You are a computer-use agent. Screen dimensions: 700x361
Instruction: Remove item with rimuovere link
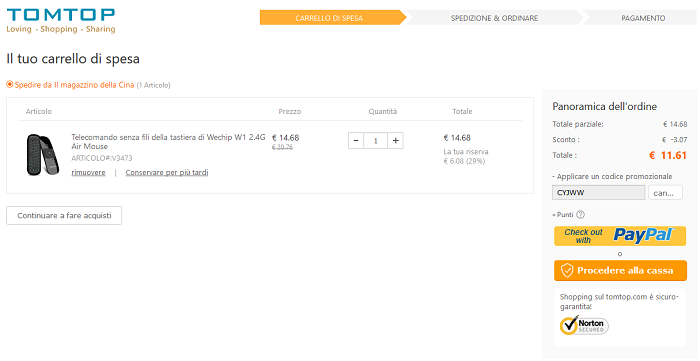point(88,172)
